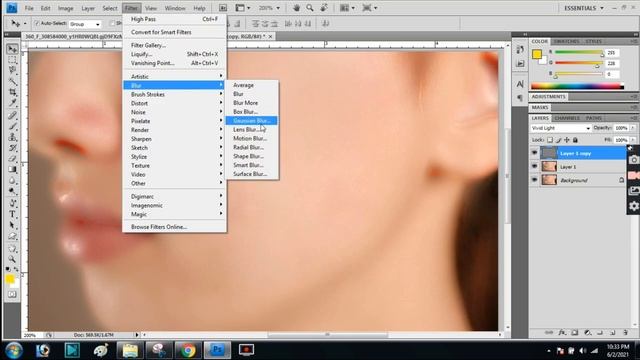Select the History Brush tool
640x360 pixels.
(x=12, y=148)
